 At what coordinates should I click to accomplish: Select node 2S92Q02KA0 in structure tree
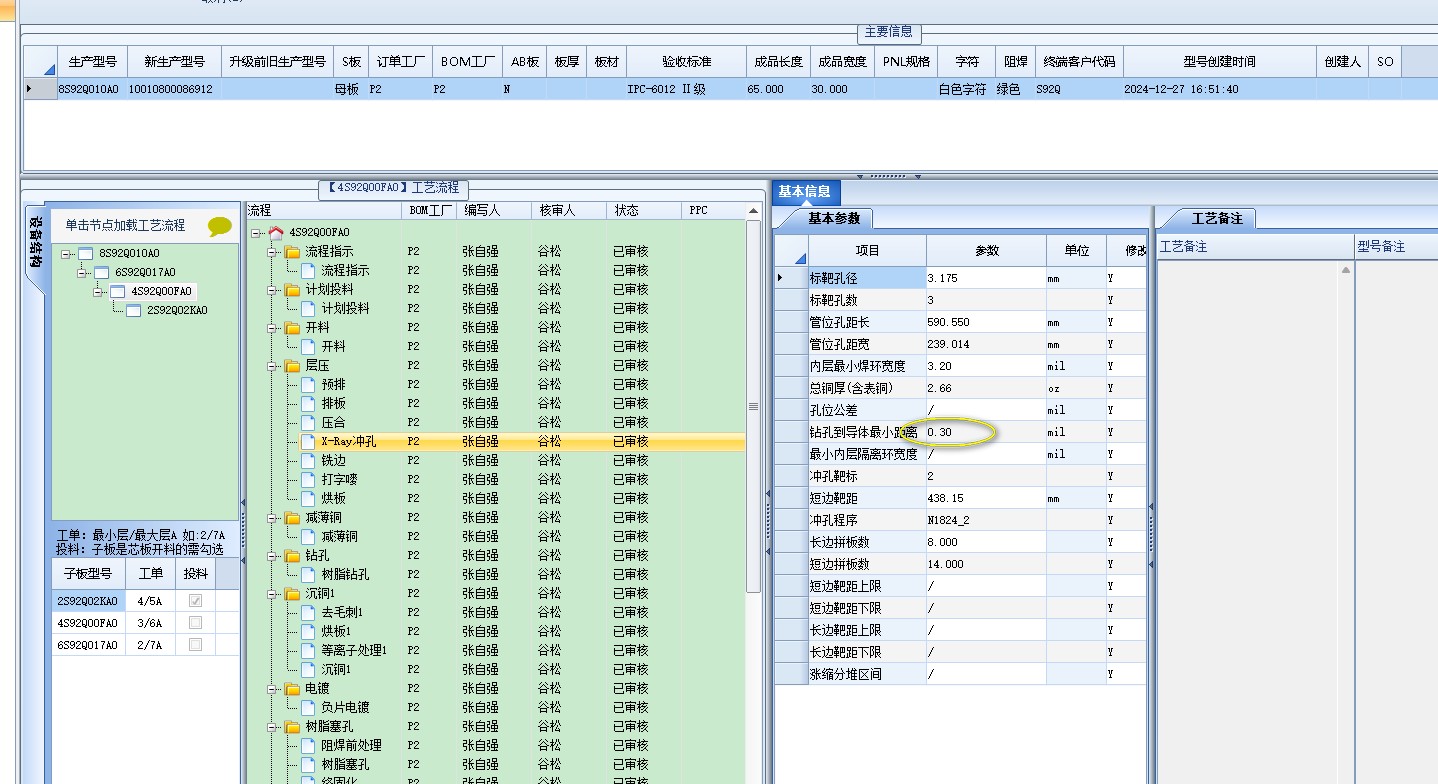click(177, 310)
